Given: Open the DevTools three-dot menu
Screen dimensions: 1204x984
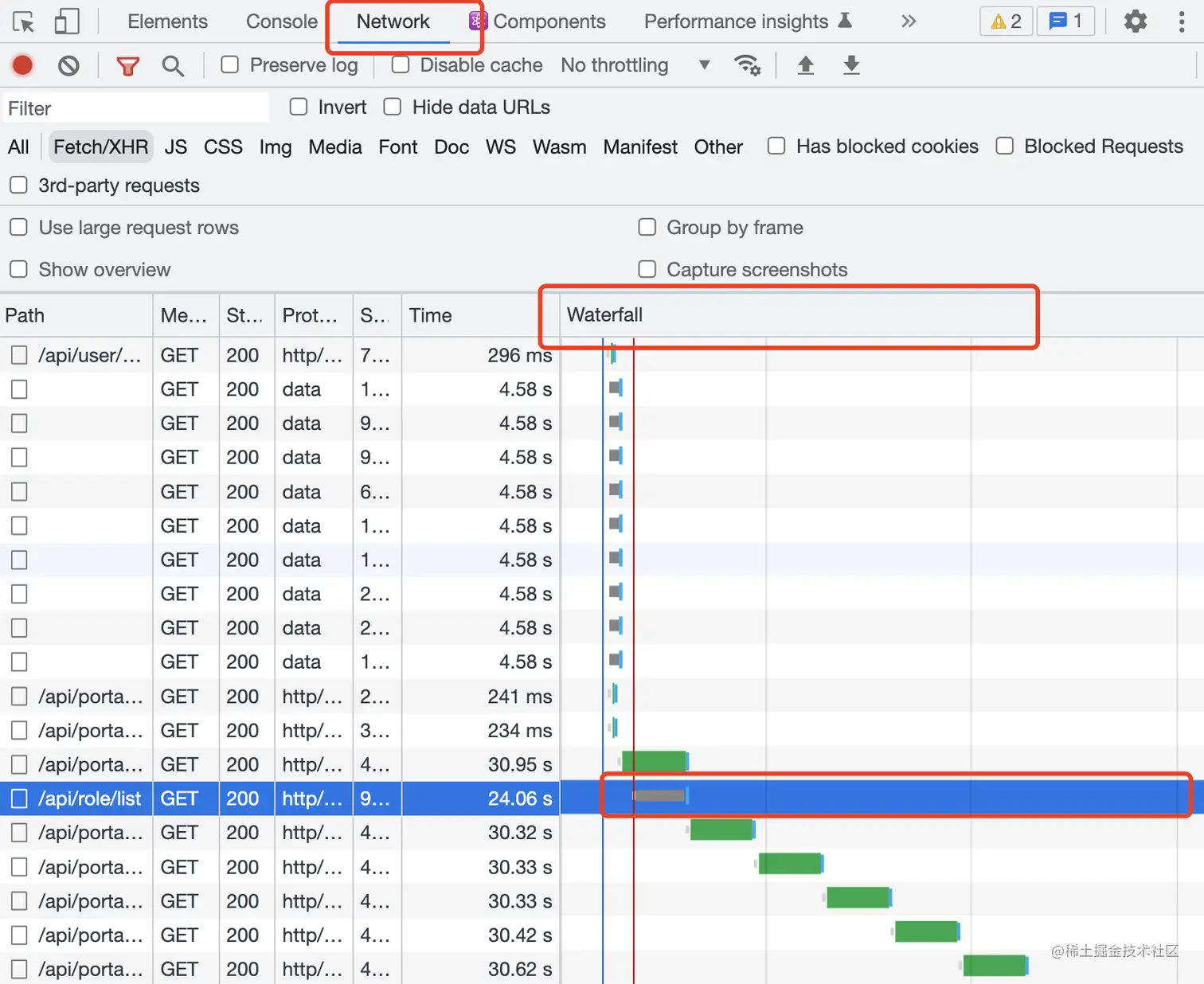Looking at the screenshot, I should pyautogui.click(x=1181, y=21).
